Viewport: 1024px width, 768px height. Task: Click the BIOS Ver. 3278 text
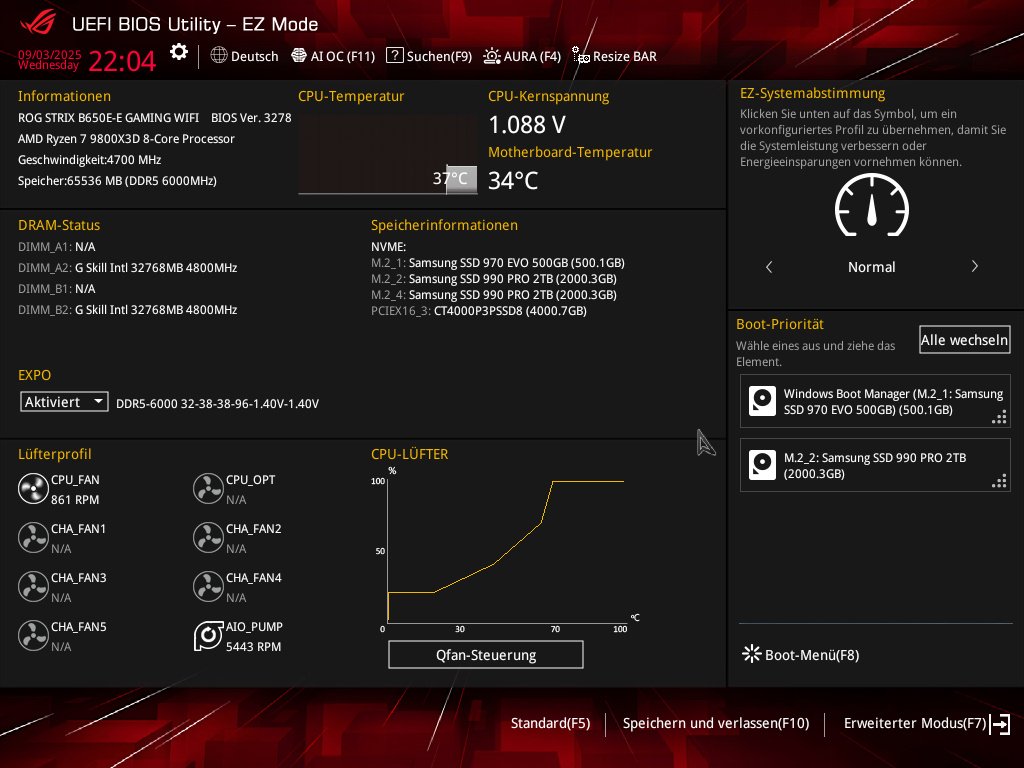coord(251,118)
